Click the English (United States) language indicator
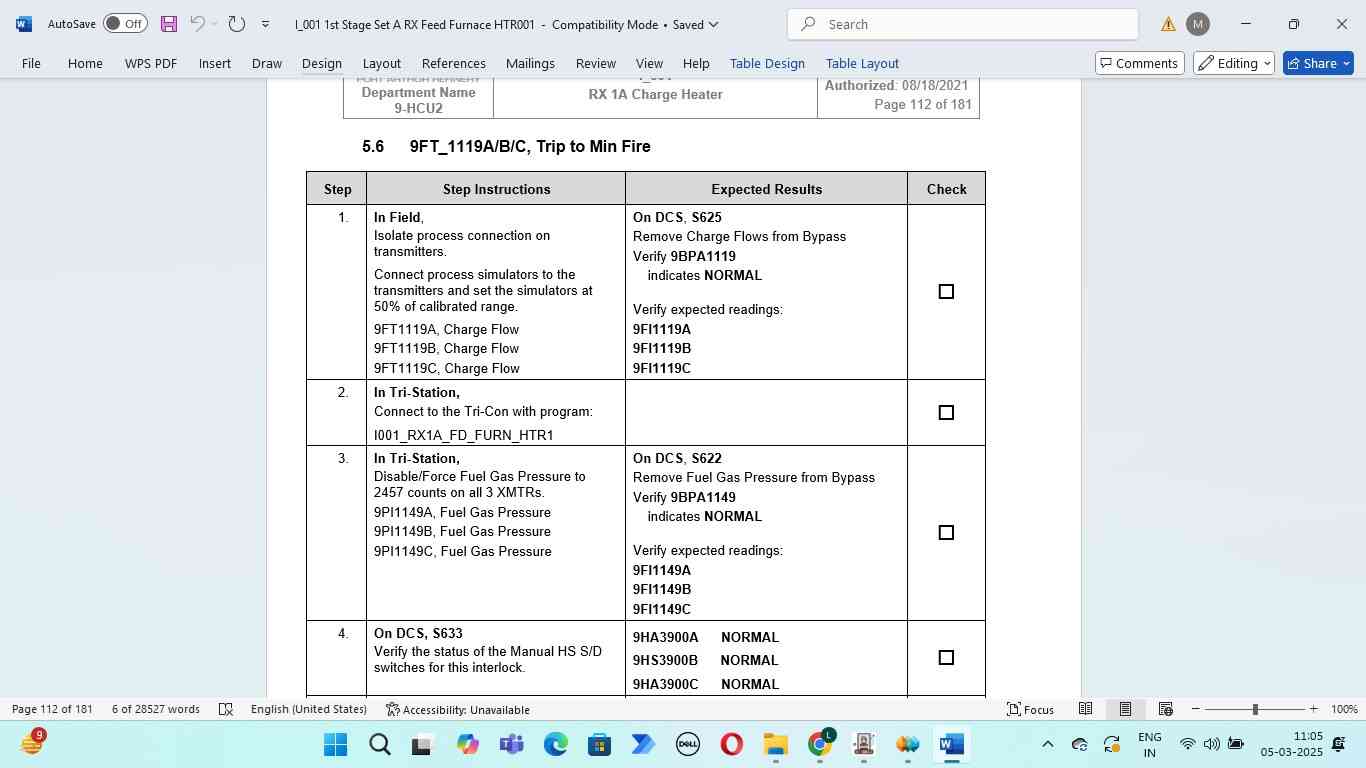 point(309,709)
